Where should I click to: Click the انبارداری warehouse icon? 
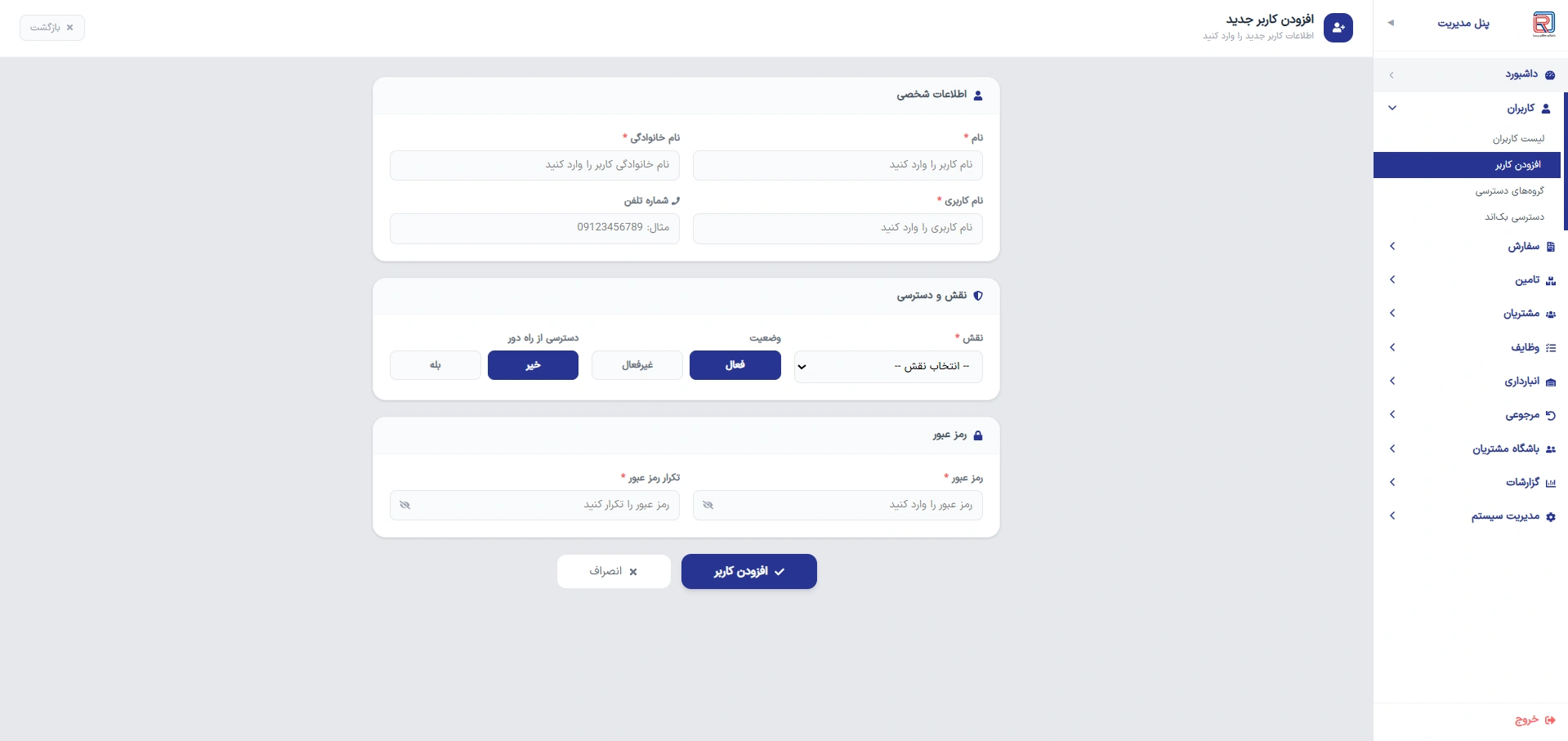pos(1551,382)
